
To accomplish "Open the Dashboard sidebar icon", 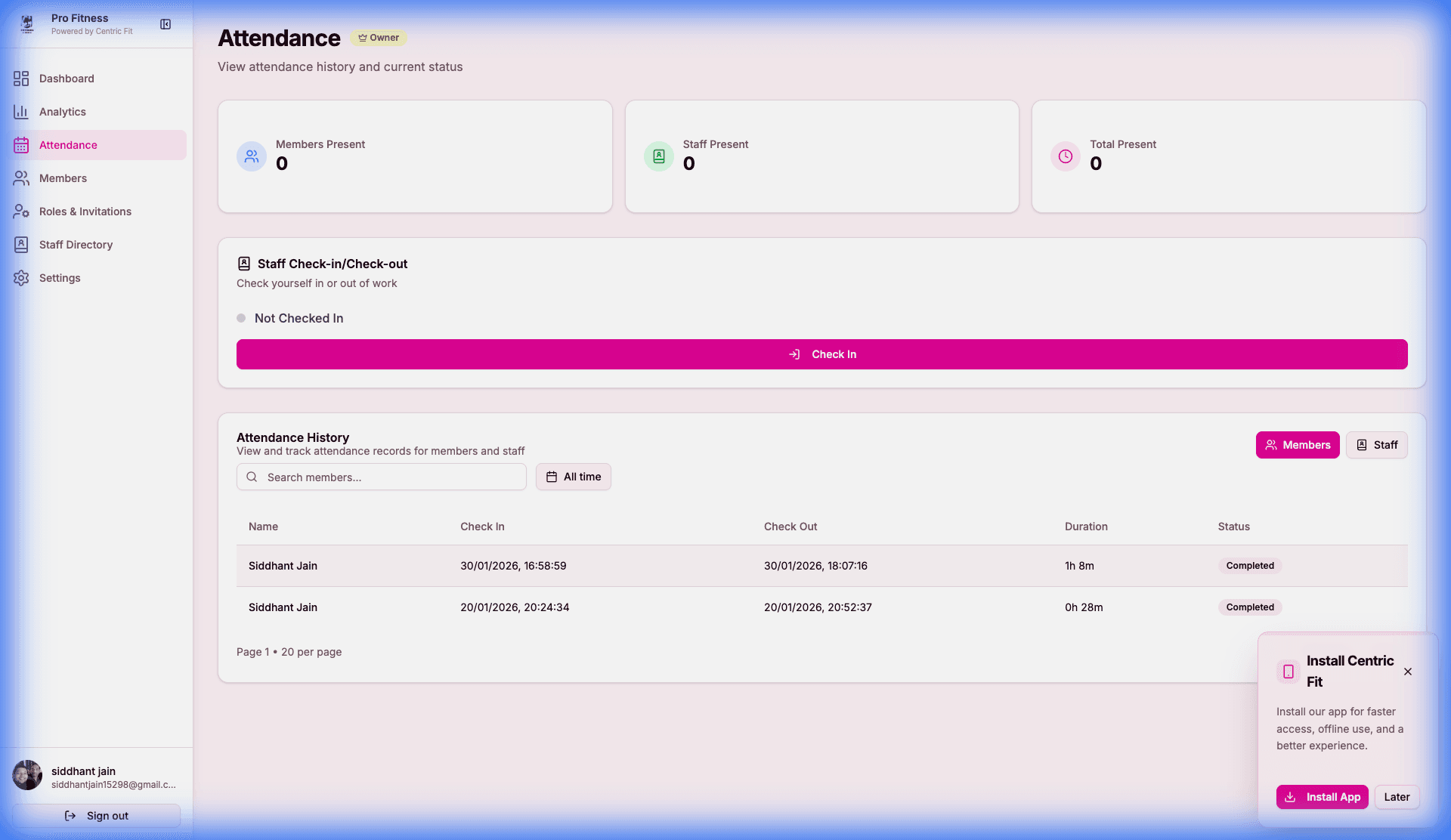I will [20, 79].
